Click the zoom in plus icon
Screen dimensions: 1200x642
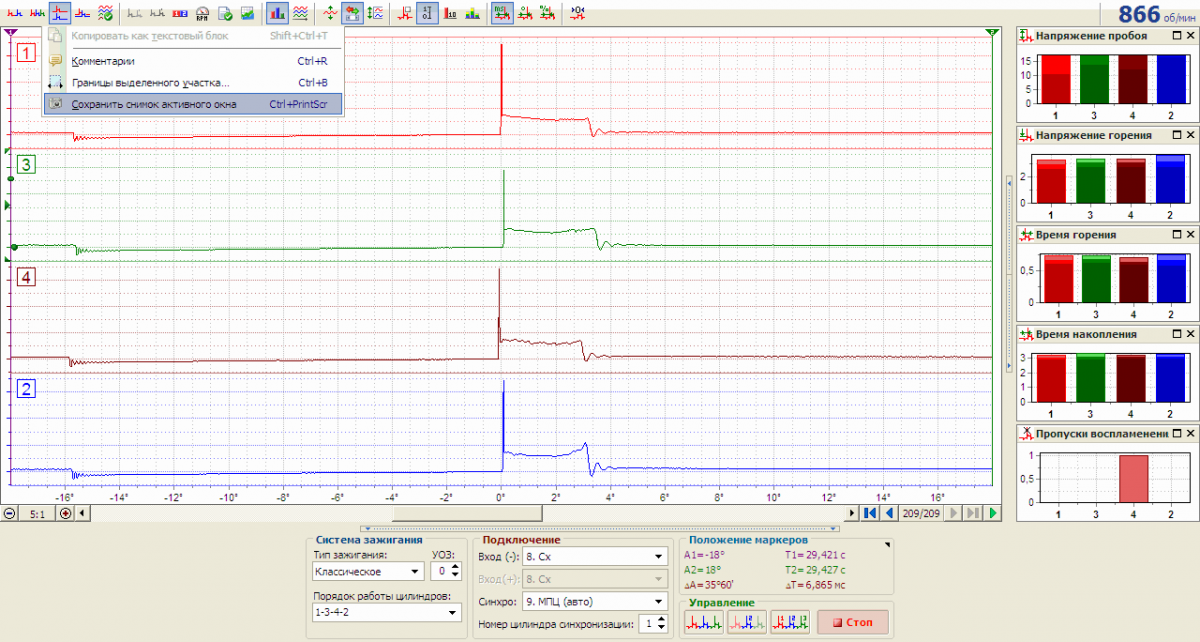coord(66,513)
